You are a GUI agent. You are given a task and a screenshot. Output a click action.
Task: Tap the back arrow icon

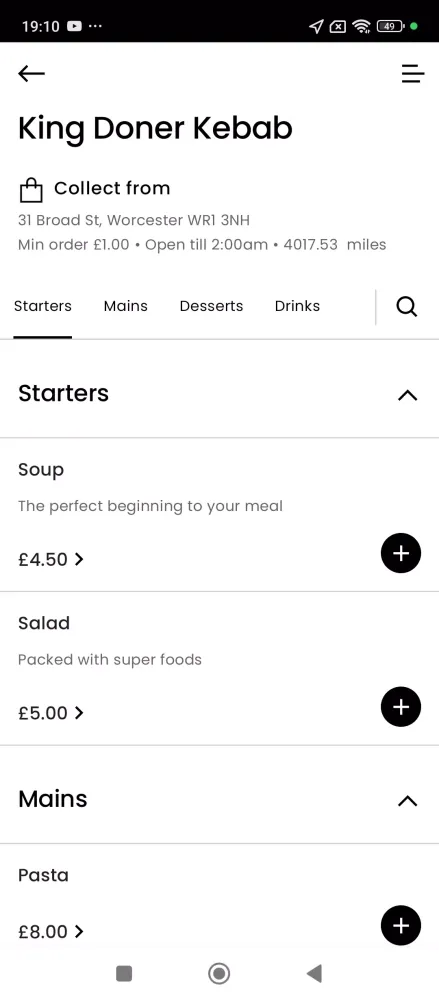[31, 74]
